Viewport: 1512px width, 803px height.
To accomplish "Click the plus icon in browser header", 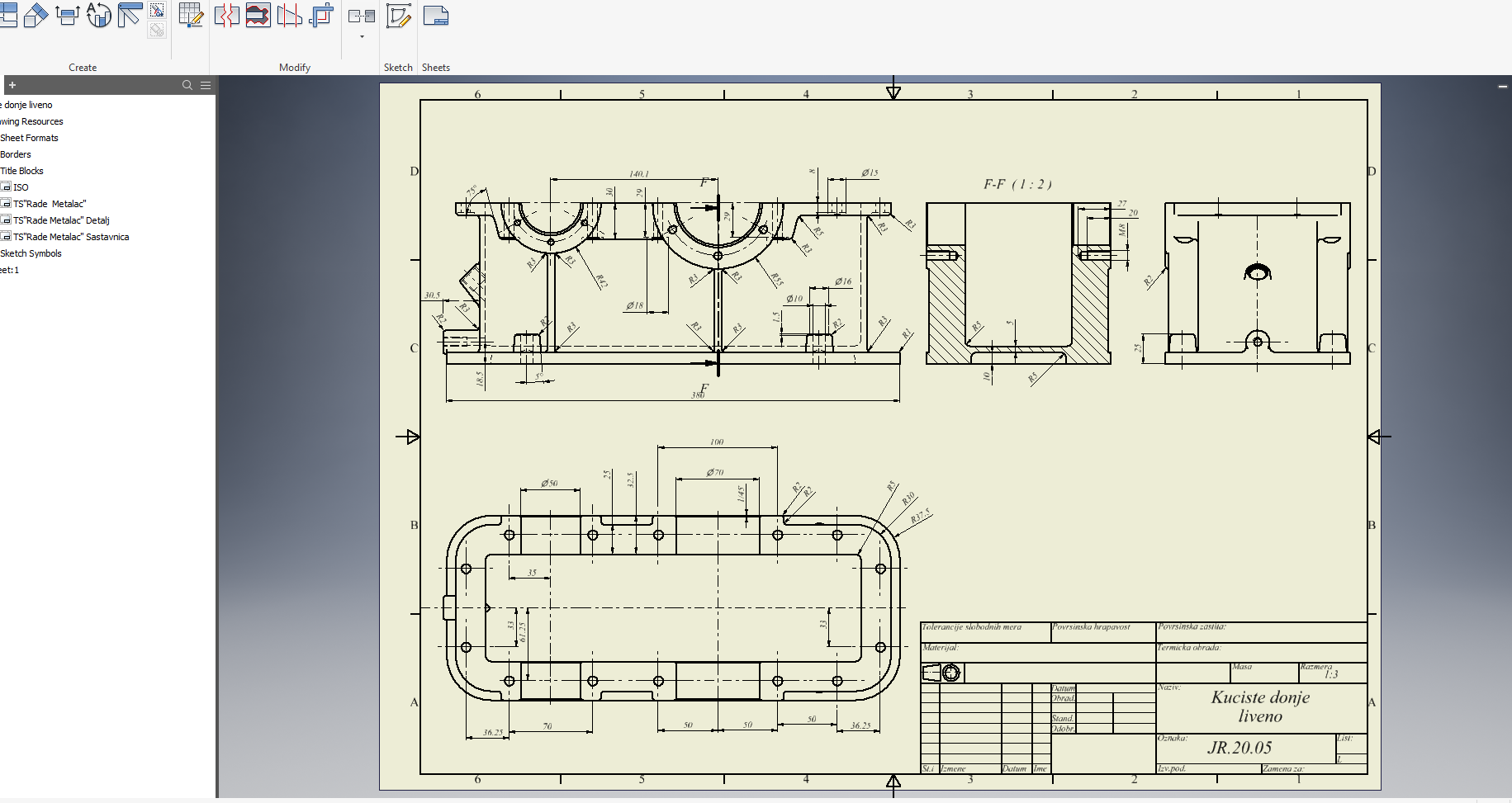I will 12,85.
